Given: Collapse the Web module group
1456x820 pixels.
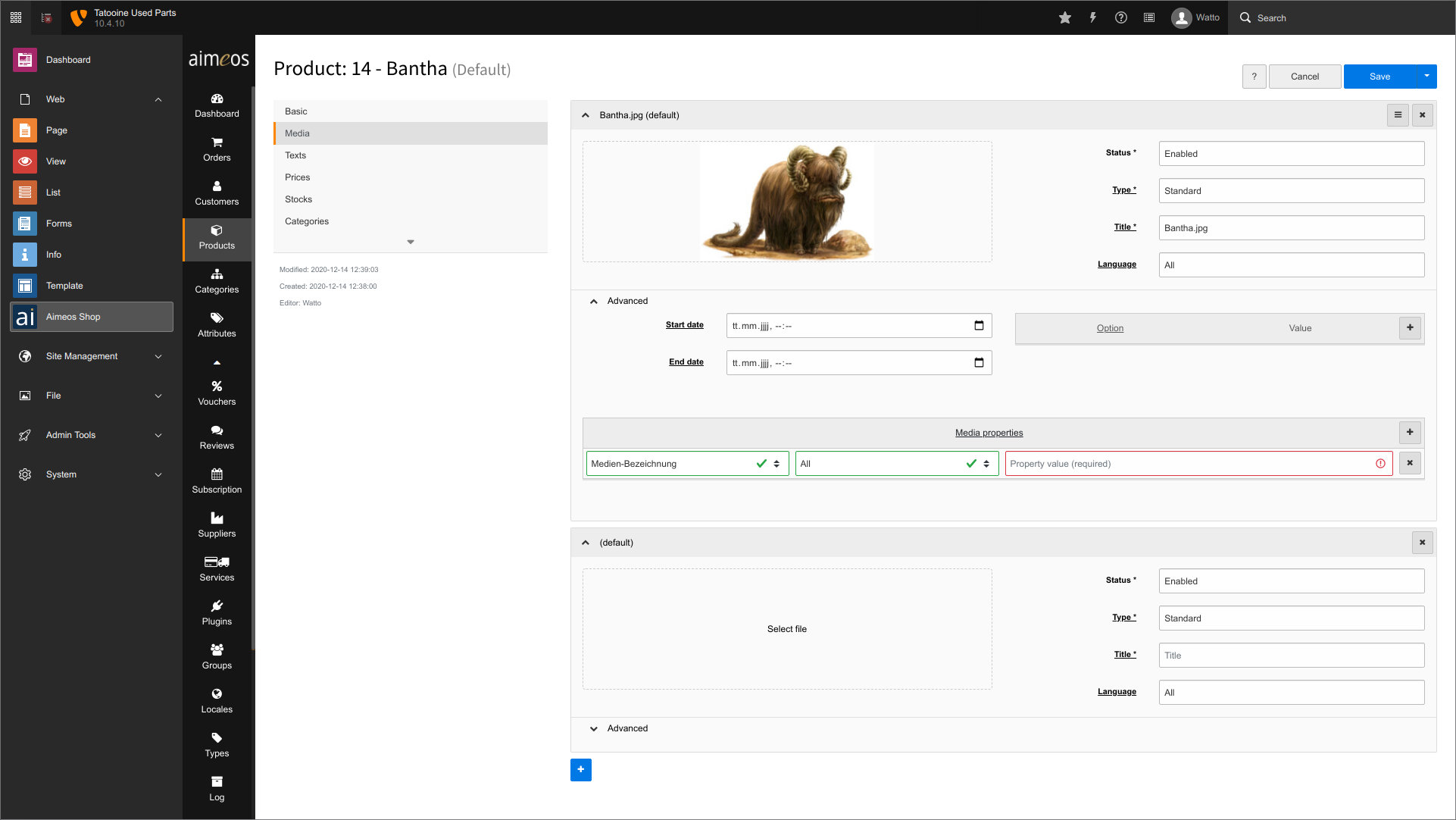Looking at the screenshot, I should [158, 99].
